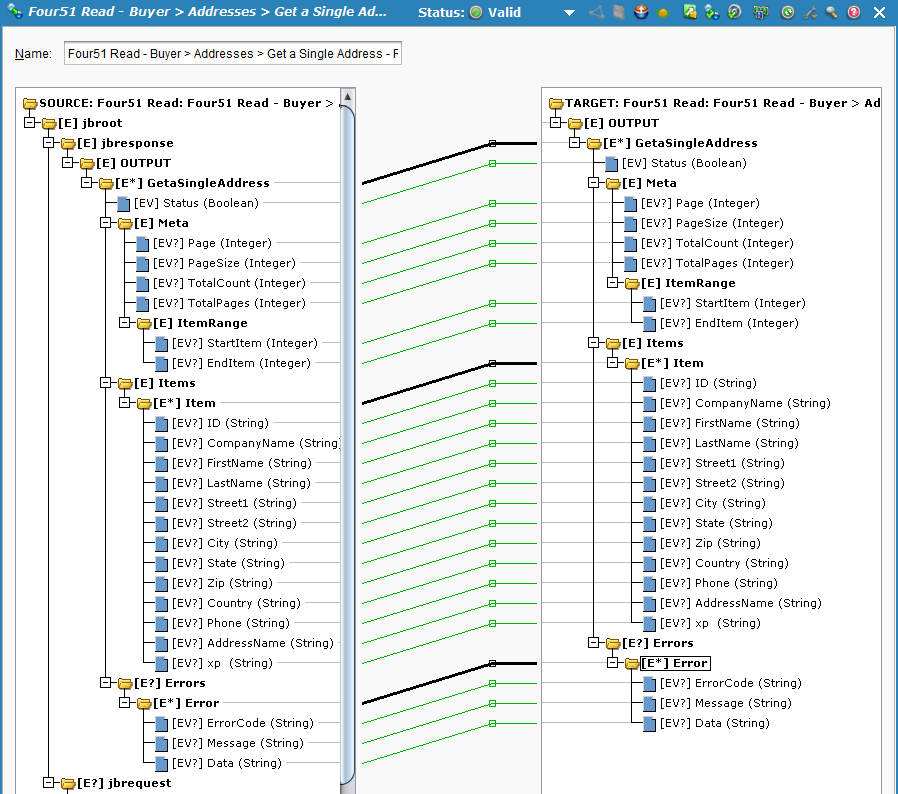This screenshot has height=794, width=898.
Task: Click the grayed-out floppy disk save icon
Action: tap(618, 13)
